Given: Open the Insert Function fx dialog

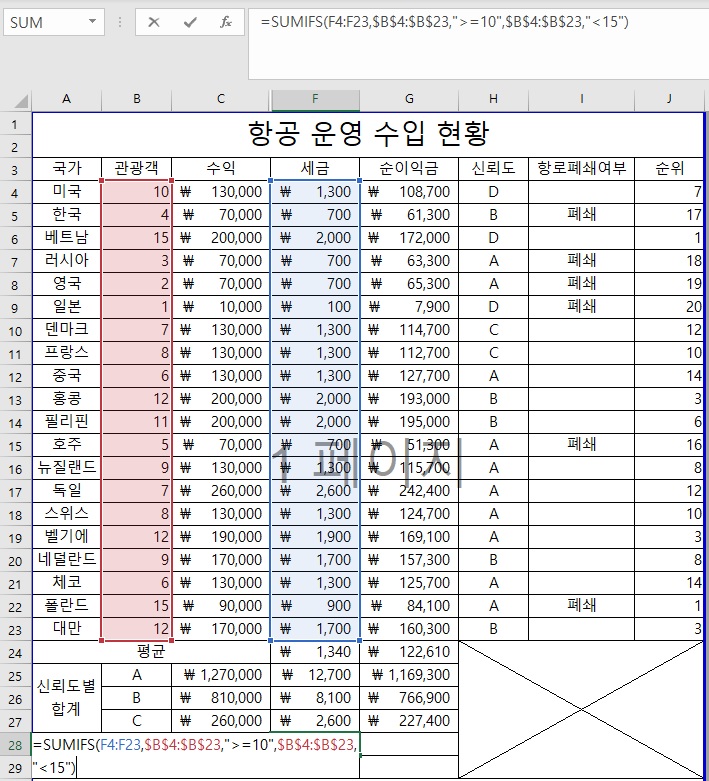Looking at the screenshot, I should (226, 22).
